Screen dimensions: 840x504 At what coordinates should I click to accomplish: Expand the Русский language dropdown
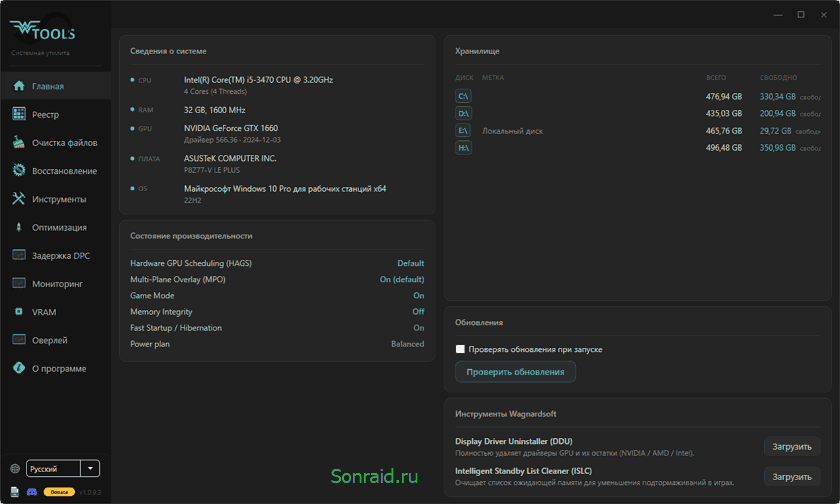click(x=90, y=469)
